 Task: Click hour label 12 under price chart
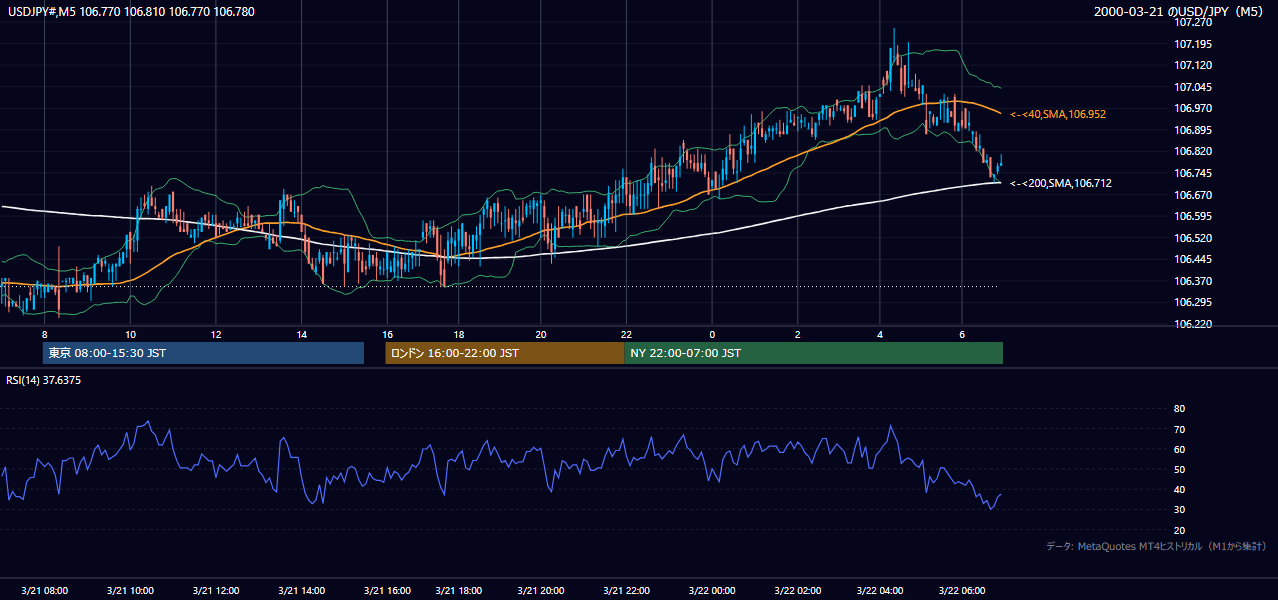point(216,334)
